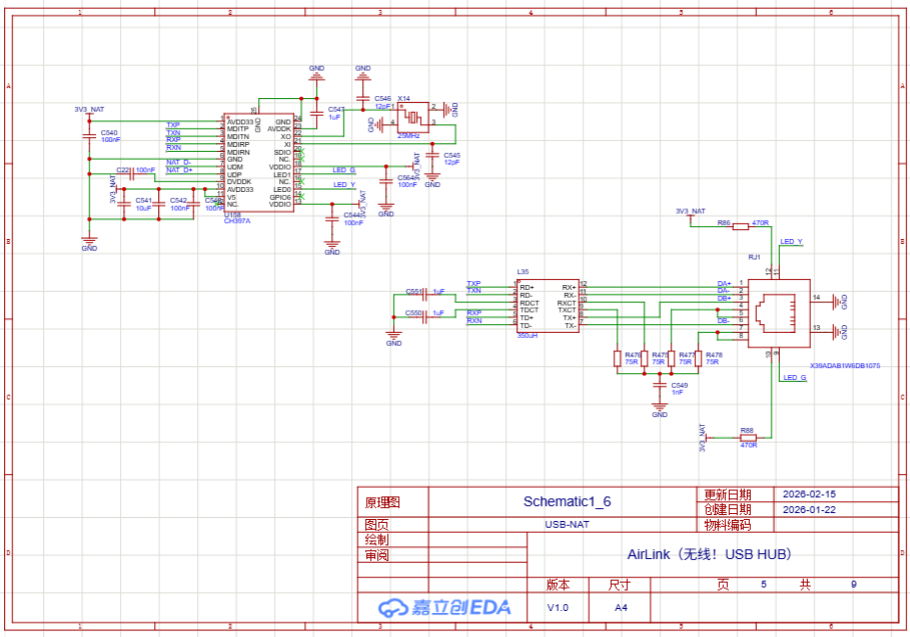Click the DA+ net label
Screen dimensions: 910x637
724,284
